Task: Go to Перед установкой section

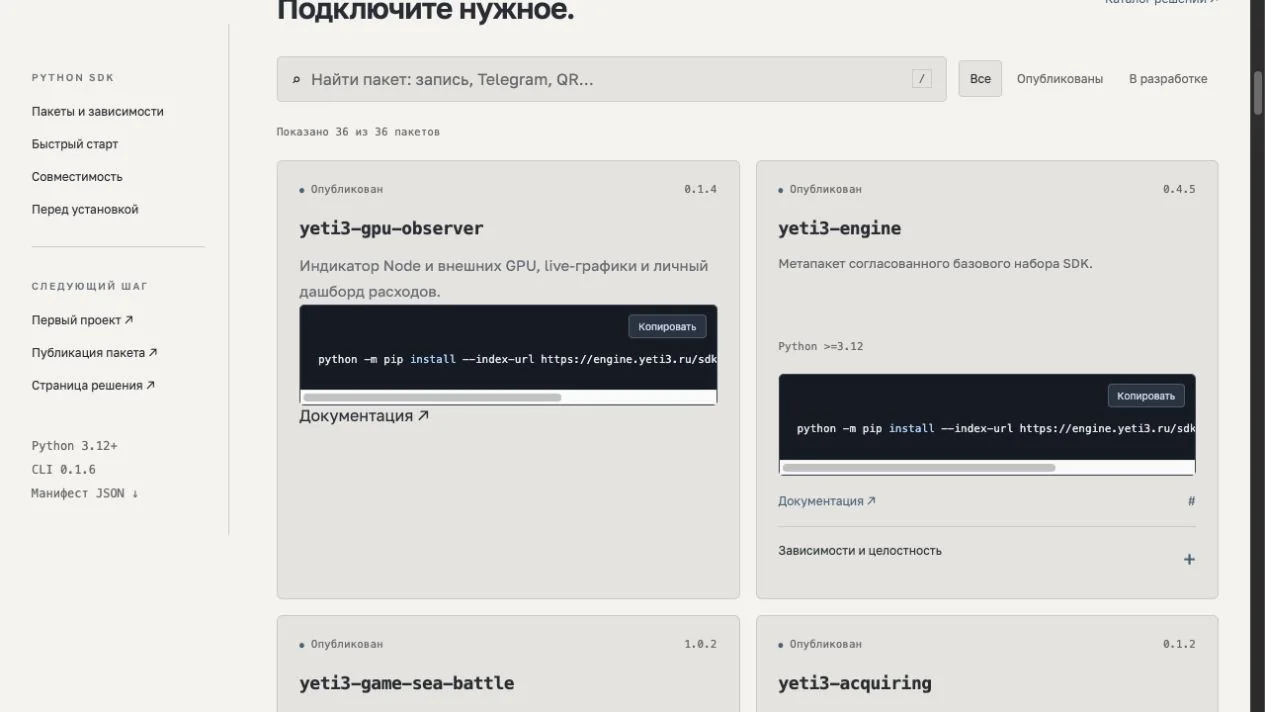Action: coord(85,210)
